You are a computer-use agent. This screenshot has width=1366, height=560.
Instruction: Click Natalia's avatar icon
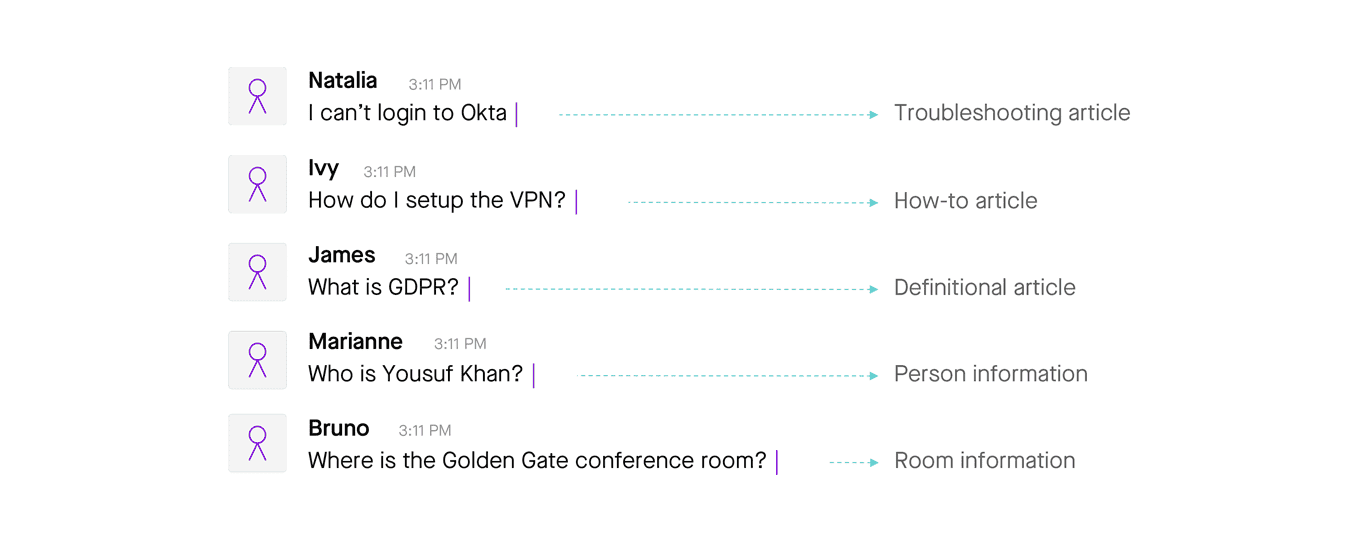(257, 97)
